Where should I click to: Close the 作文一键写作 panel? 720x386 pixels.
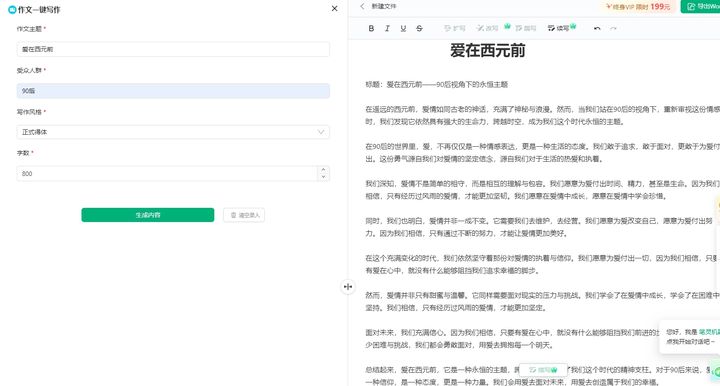[x=334, y=8]
